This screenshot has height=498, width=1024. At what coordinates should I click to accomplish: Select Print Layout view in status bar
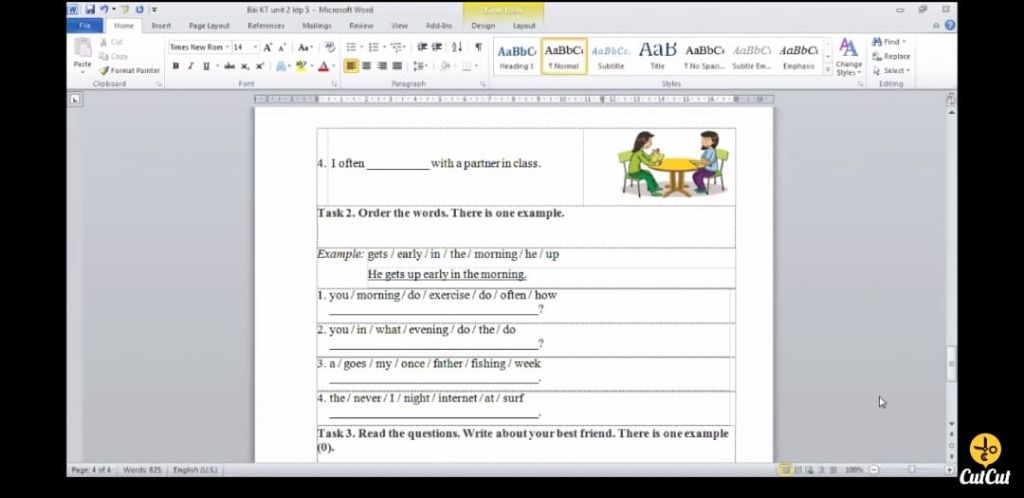pyautogui.click(x=785, y=469)
